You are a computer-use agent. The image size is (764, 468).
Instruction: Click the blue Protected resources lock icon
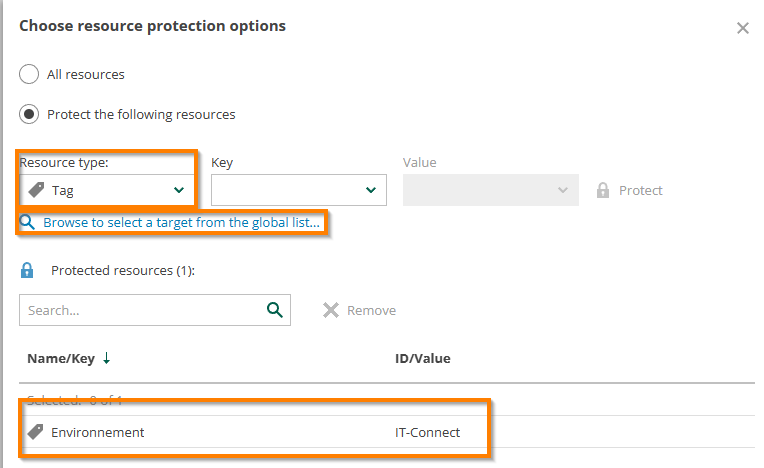(x=28, y=270)
